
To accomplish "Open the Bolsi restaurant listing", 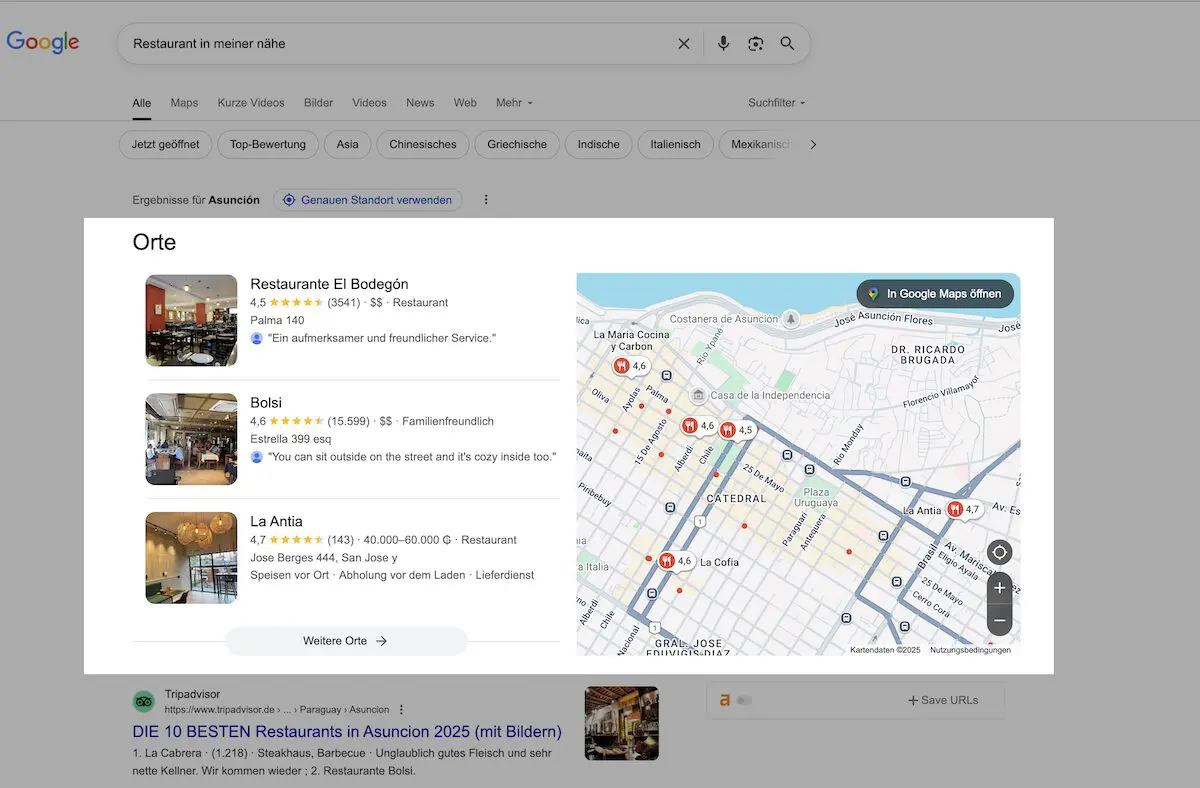I will [266, 403].
